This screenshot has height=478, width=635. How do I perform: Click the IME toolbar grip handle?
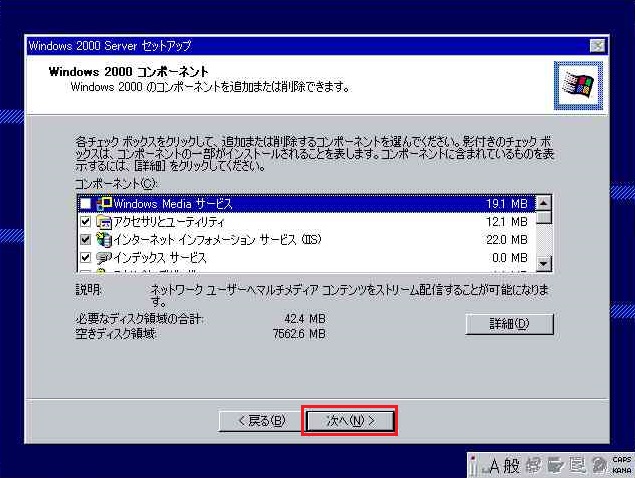pyautogui.click(x=473, y=465)
